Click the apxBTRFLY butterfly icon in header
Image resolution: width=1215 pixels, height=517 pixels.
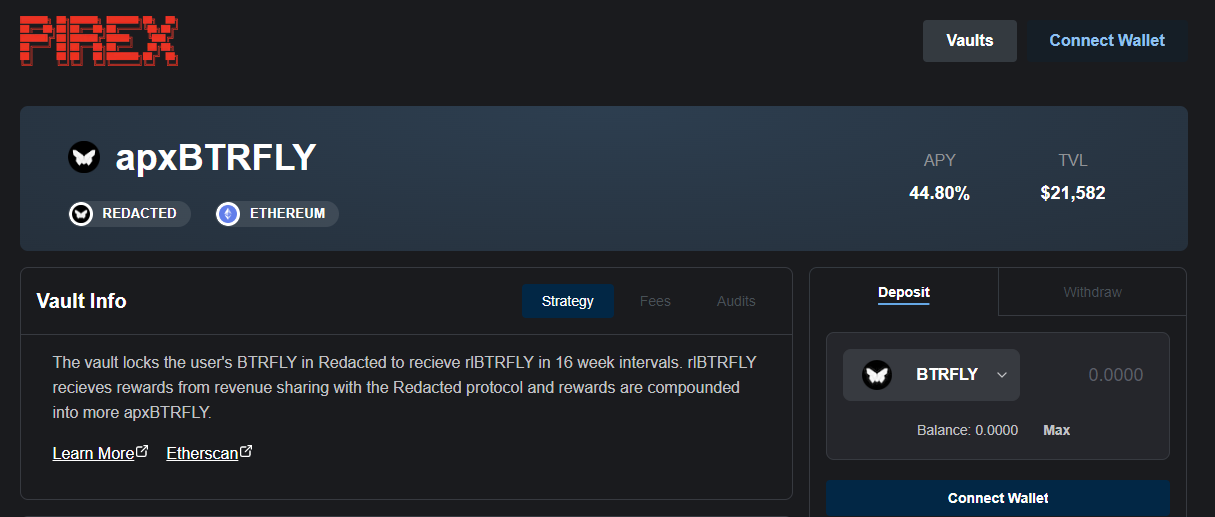pyautogui.click(x=84, y=157)
